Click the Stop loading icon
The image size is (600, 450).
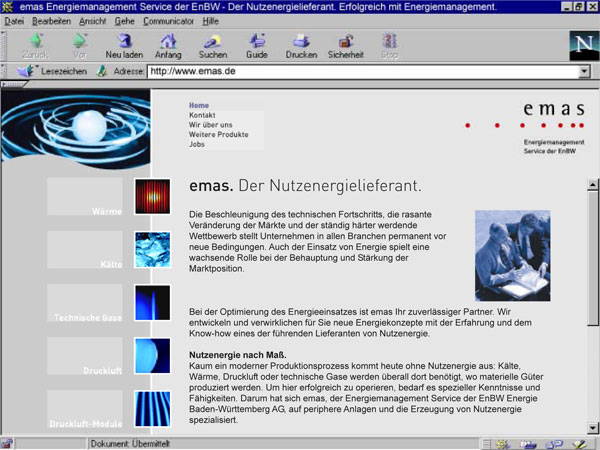coord(390,41)
